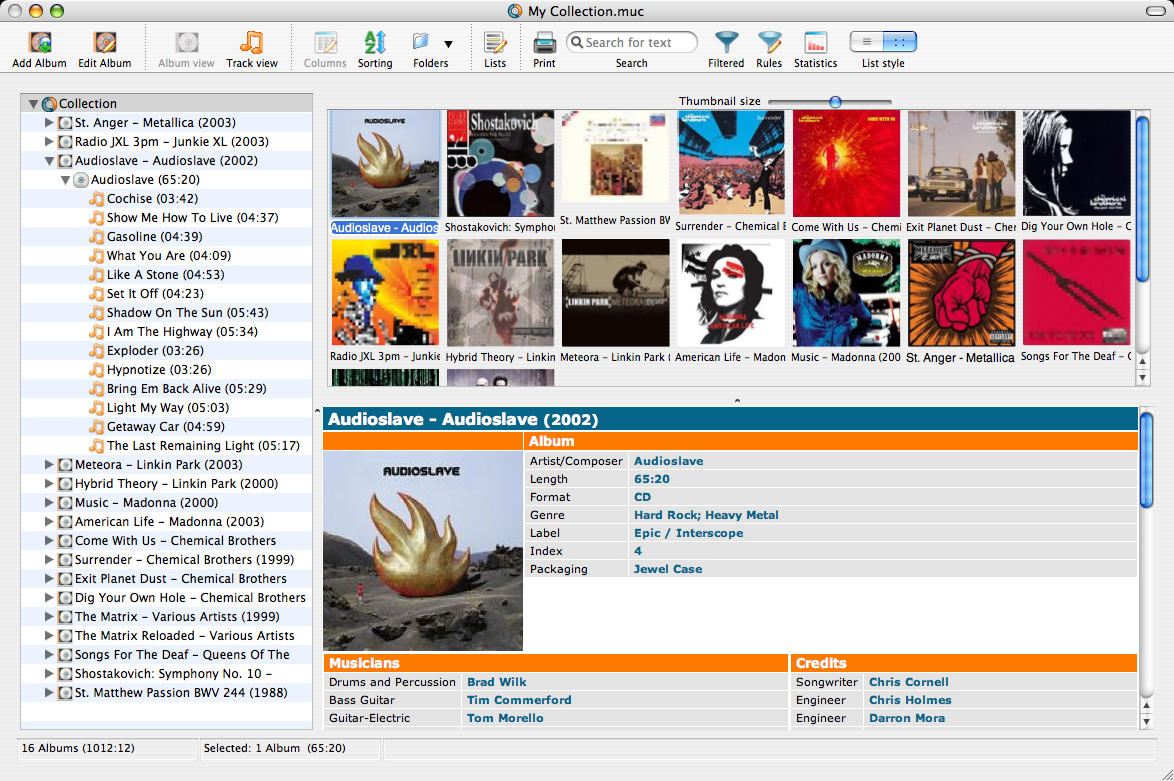The image size is (1174, 781).
Task: Select the Shostakovich Symphony album cover
Action: pos(500,164)
